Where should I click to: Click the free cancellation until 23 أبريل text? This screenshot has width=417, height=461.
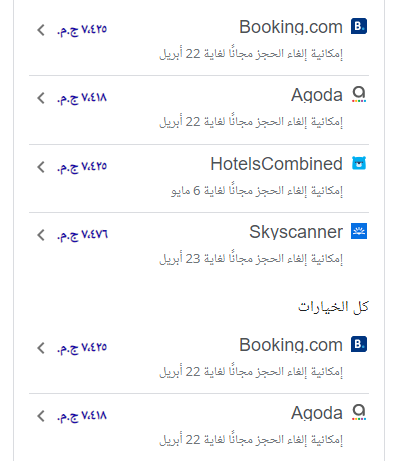coord(251,258)
